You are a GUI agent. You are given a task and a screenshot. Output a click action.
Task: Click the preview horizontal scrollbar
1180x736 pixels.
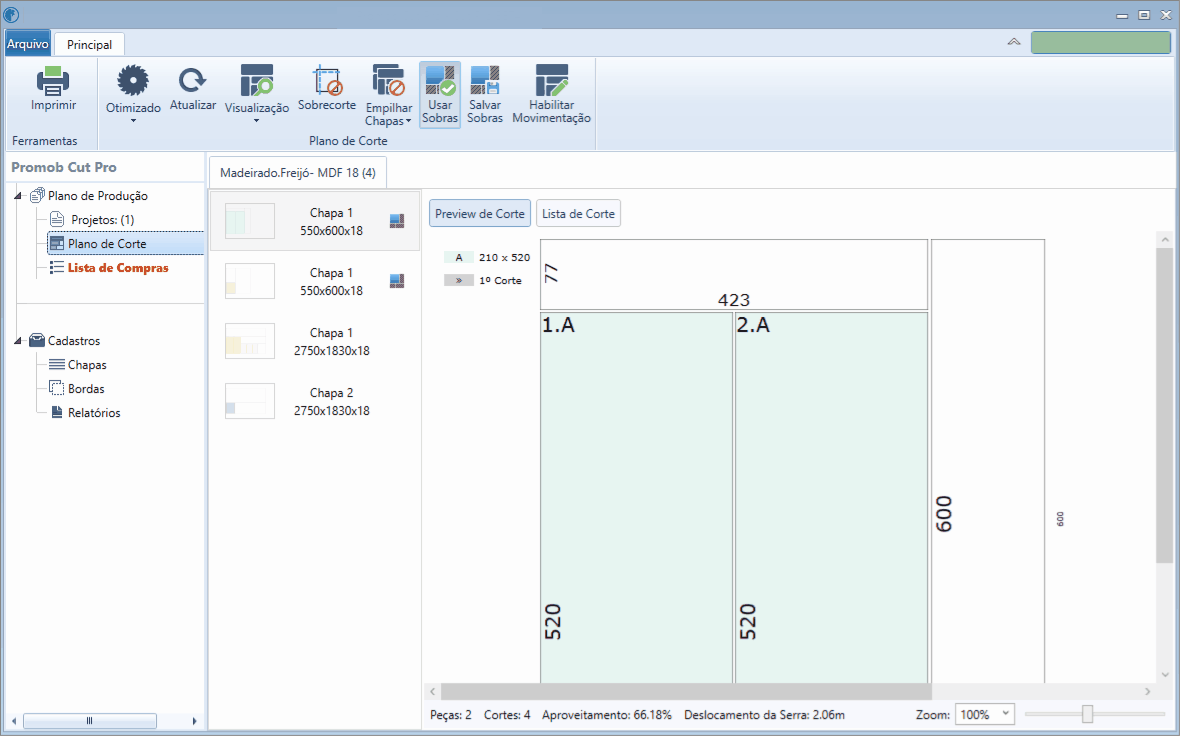click(x=686, y=691)
